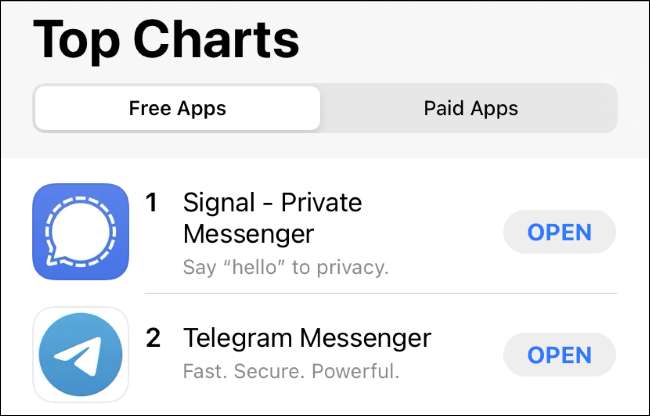Open the Signal app icon

[x=80, y=231]
